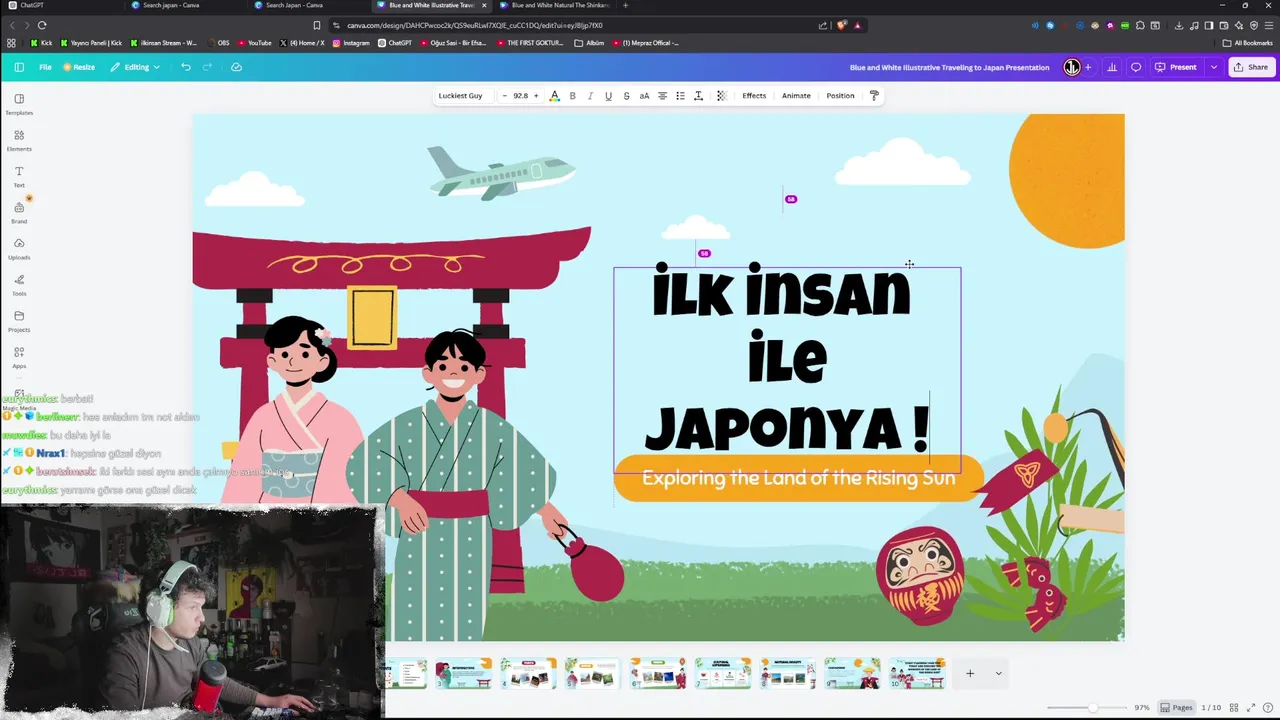Open All Bookmarks folder
Viewport: 1280px width, 720px height.
click(1247, 43)
